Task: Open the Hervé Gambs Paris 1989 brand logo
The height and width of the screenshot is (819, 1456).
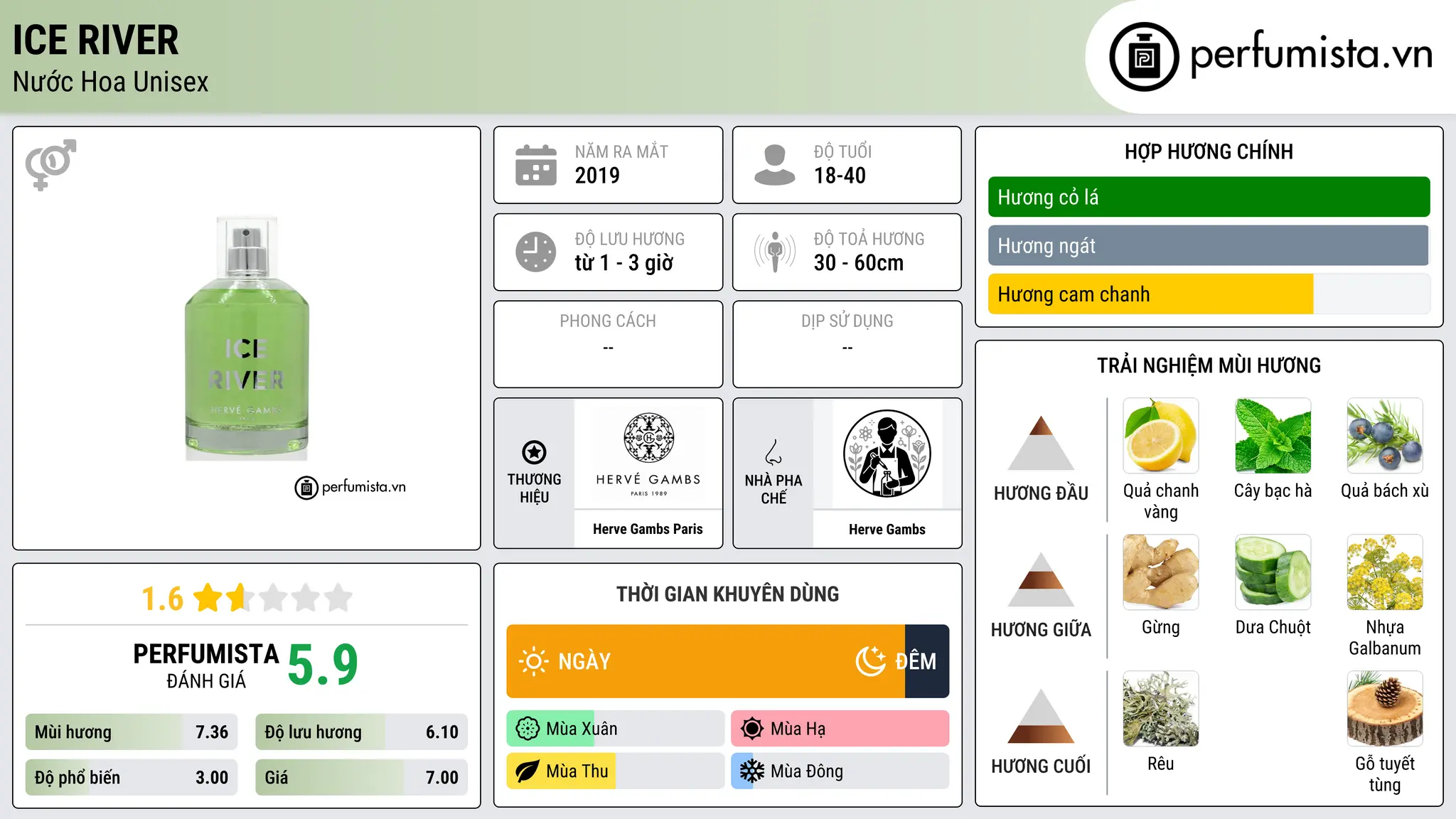Action: [648, 454]
